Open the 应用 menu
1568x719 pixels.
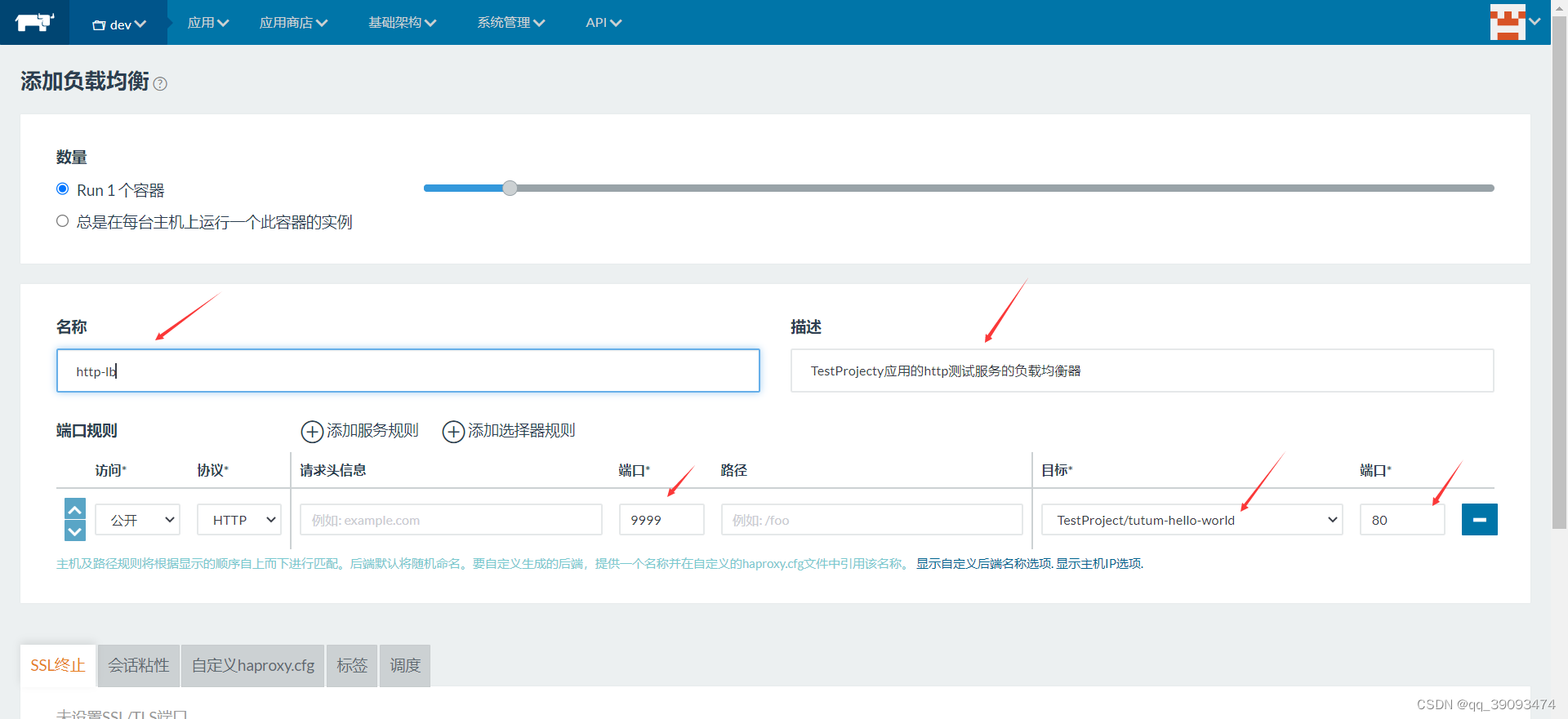pyautogui.click(x=208, y=23)
